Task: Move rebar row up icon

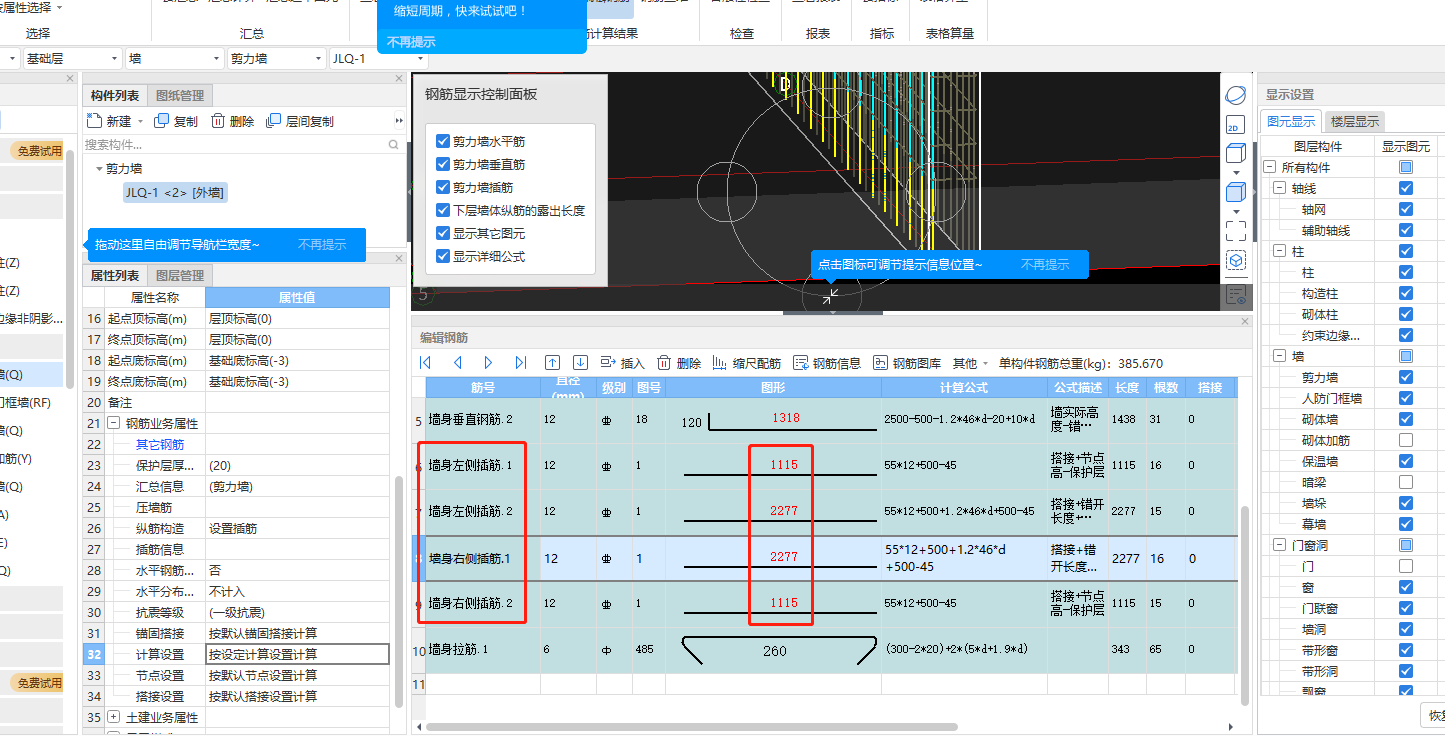Action: click(x=552, y=363)
